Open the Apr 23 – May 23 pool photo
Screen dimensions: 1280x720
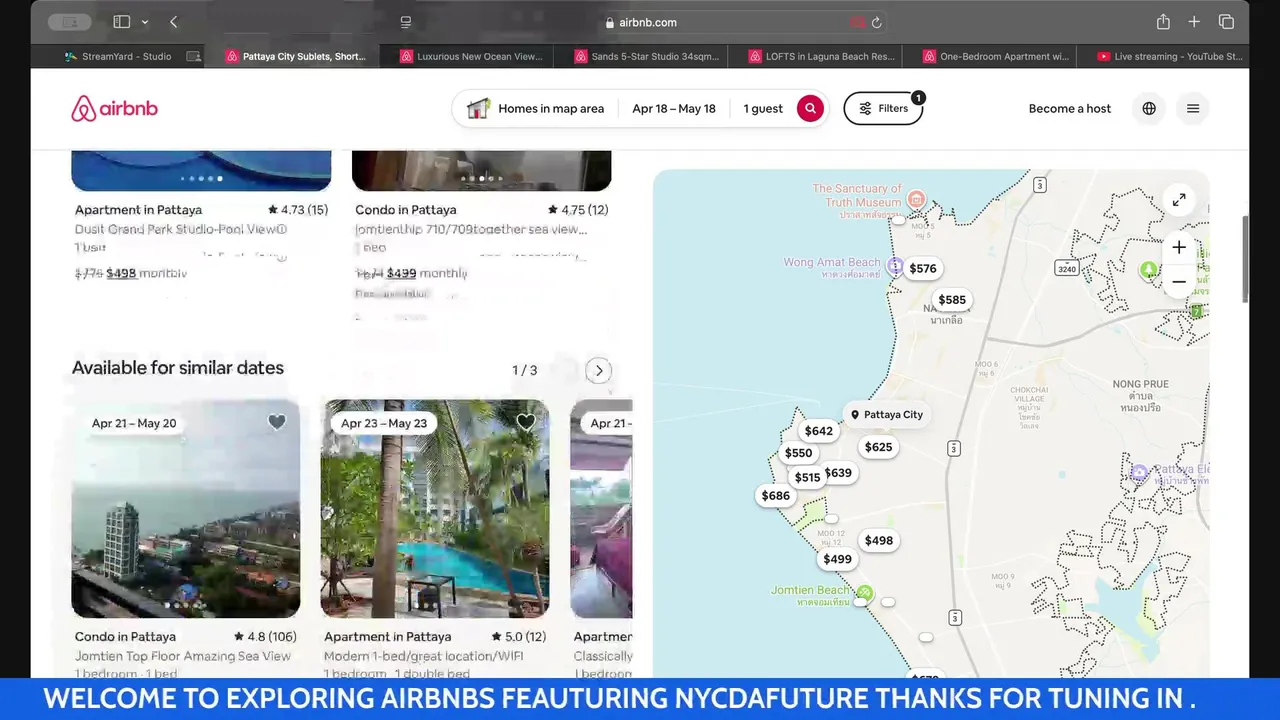click(435, 509)
